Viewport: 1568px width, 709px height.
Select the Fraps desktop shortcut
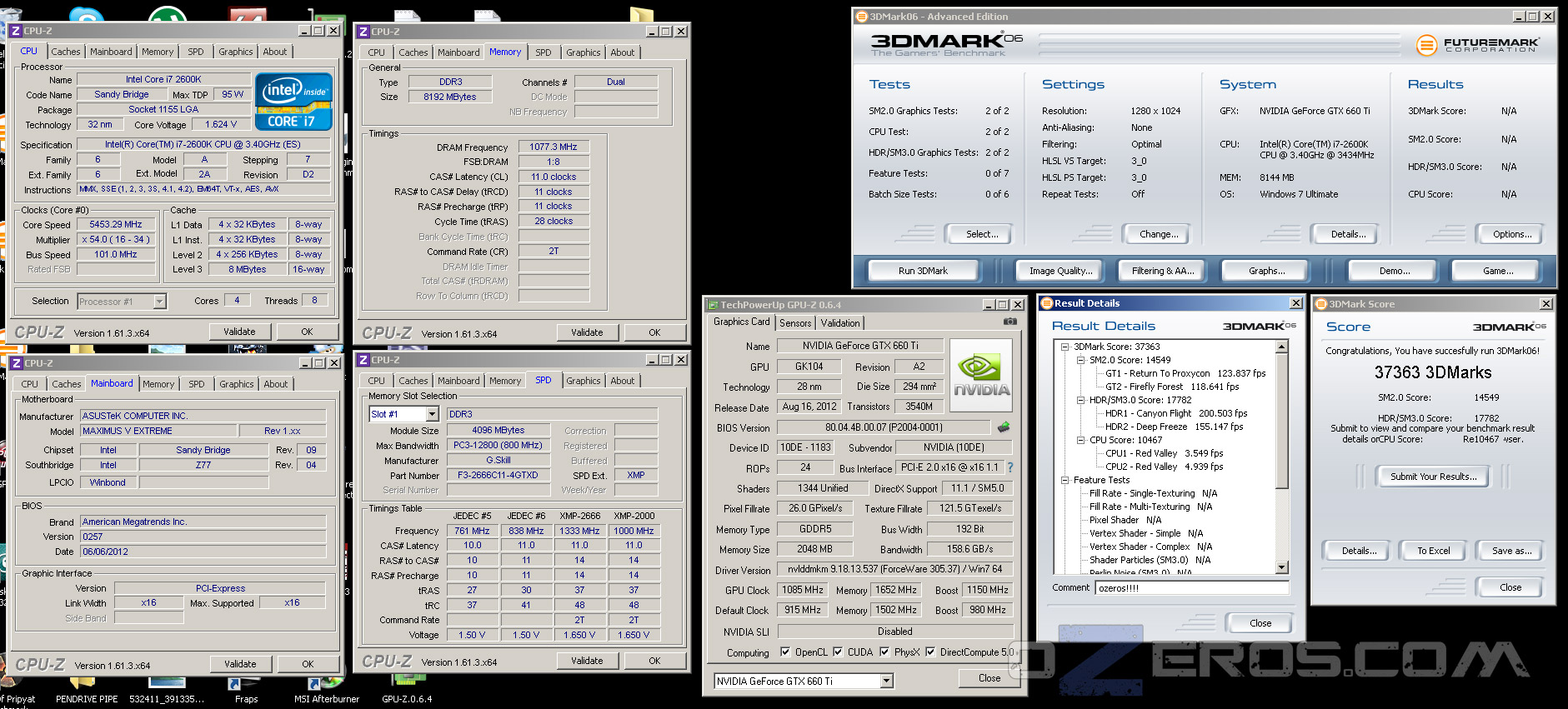click(246, 691)
